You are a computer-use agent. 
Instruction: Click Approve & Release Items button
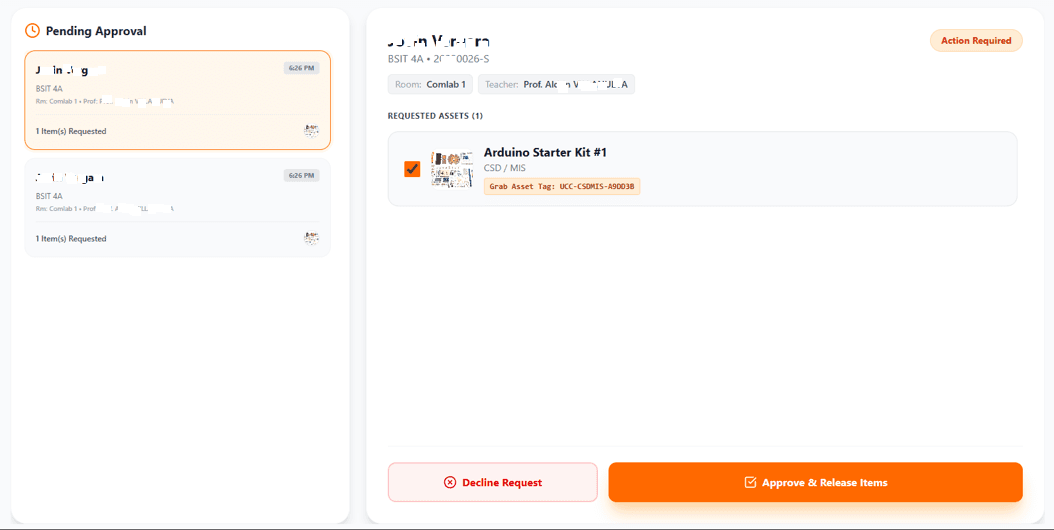[x=815, y=482]
